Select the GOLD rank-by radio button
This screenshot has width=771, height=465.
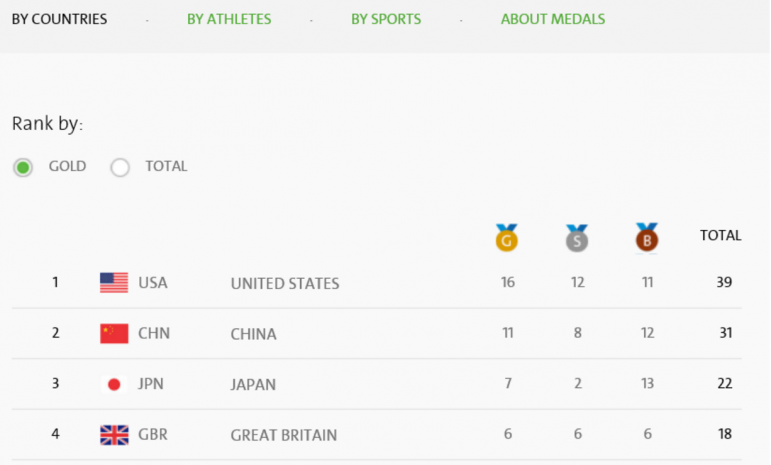(x=23, y=168)
